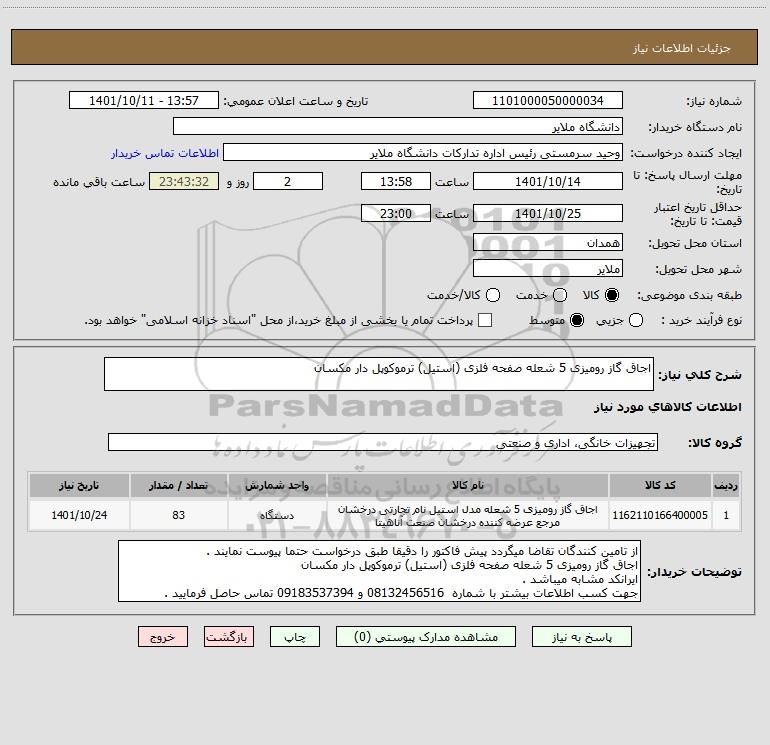Click the چاپ print button
Image resolution: width=770 pixels, height=745 pixels.
[295, 637]
